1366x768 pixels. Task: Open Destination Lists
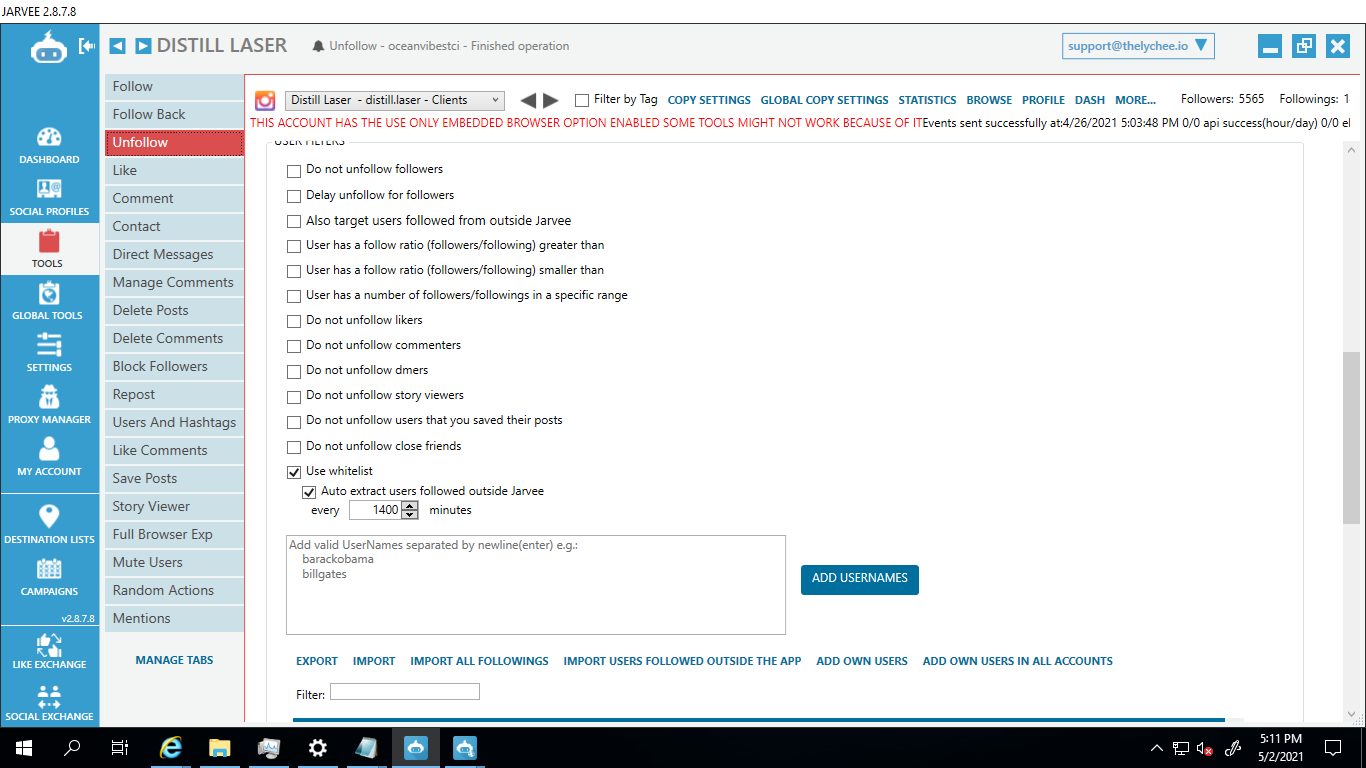[x=49, y=525]
